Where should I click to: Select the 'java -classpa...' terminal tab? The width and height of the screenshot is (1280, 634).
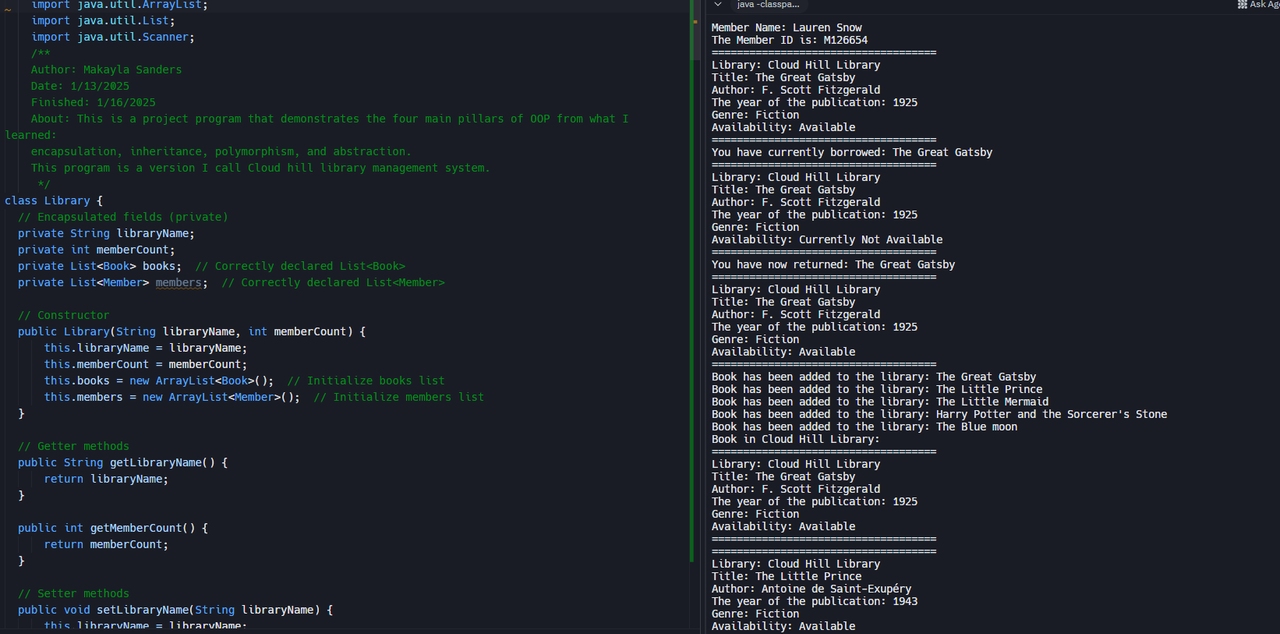767,5
